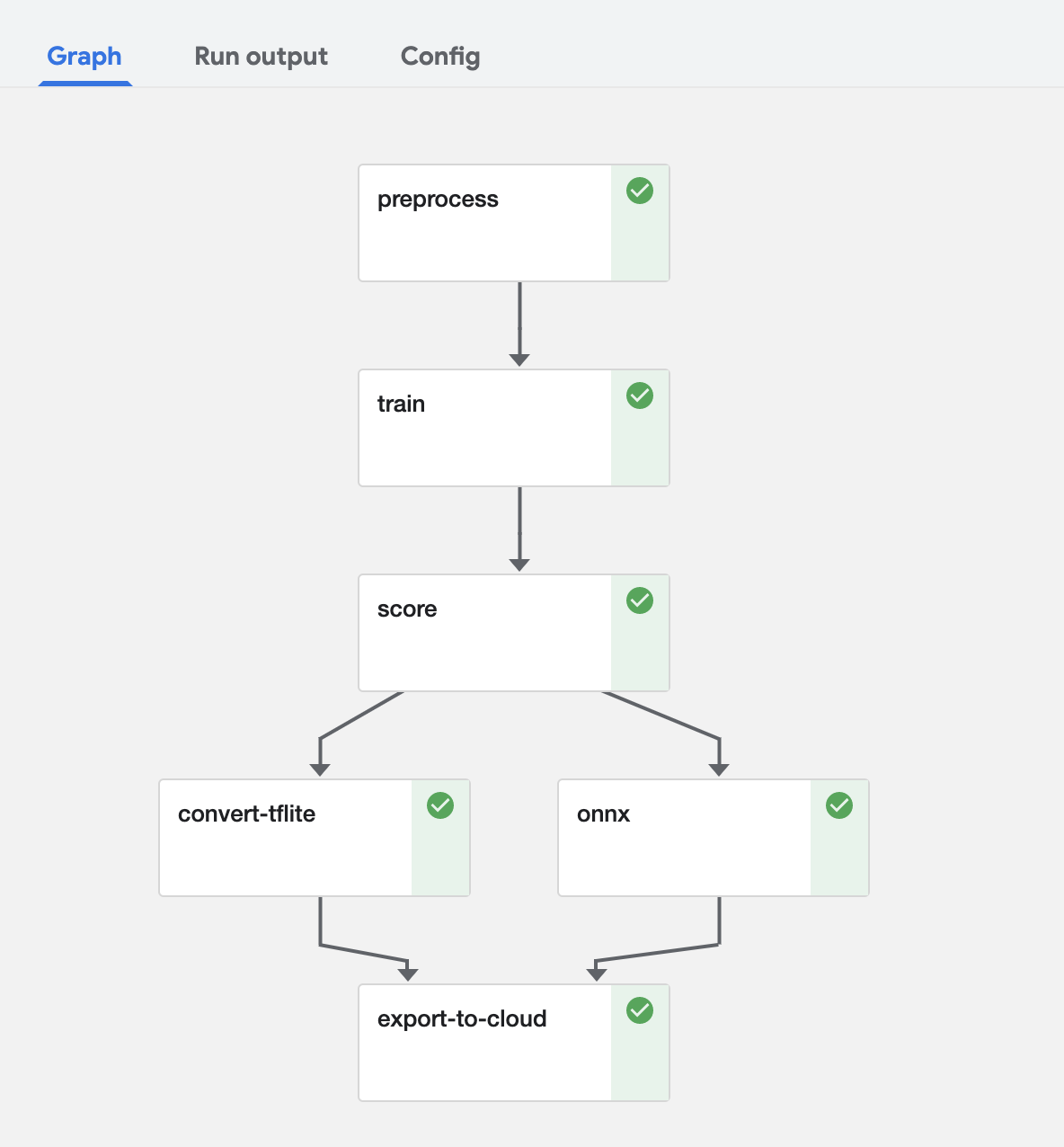
Task: Click the preprocess success checkmark icon
Action: point(640,191)
